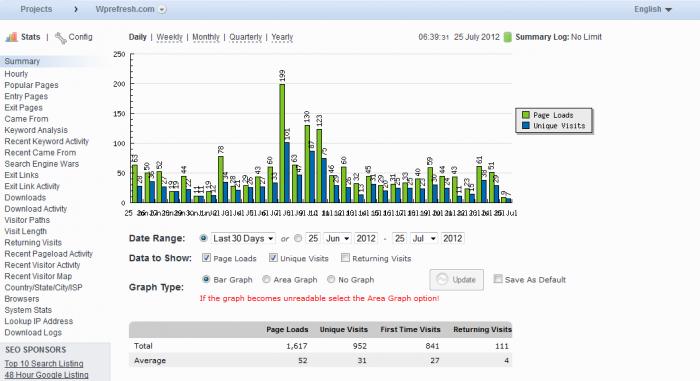Click the blue Unique Visits legend swatch
Viewport: 700px width, 381px height.
(526, 126)
